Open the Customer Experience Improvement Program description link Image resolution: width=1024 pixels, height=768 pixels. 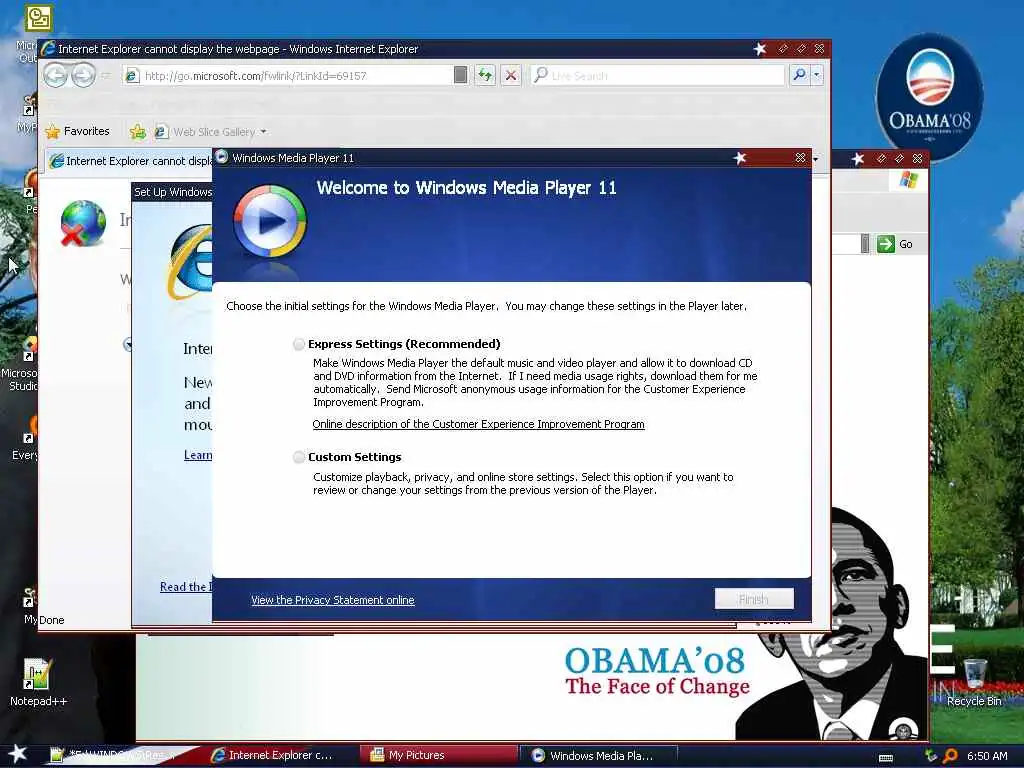coord(478,424)
